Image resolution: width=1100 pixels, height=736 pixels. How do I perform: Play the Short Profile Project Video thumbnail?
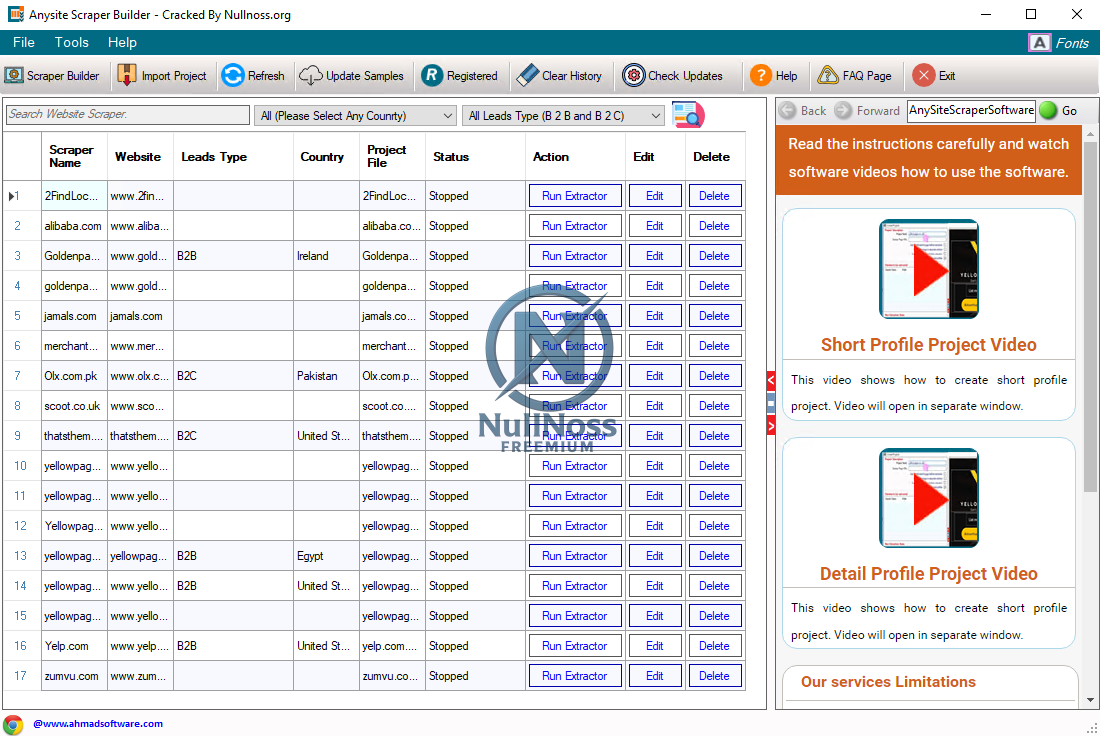(928, 269)
